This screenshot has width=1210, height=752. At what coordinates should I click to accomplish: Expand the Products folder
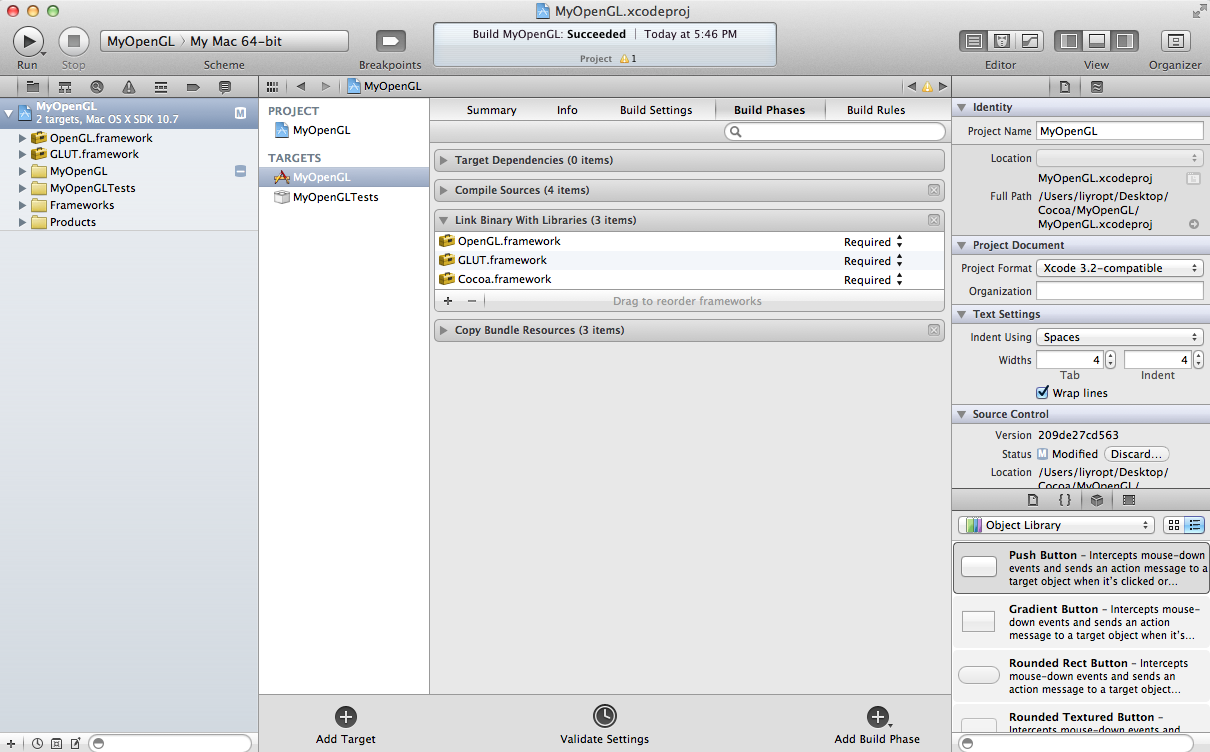point(22,223)
